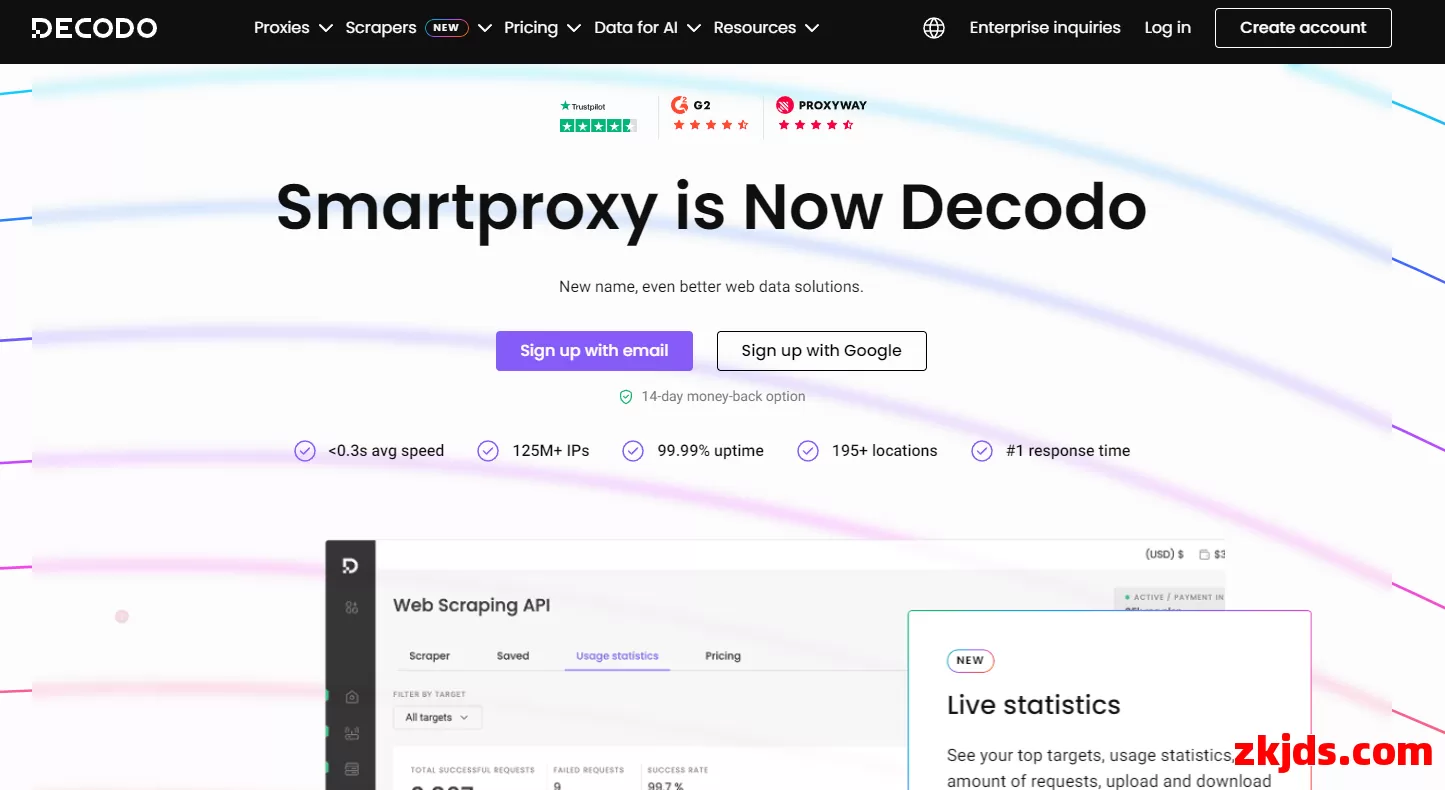Click the Live statistics card heading
This screenshot has width=1445, height=790.
(1034, 705)
